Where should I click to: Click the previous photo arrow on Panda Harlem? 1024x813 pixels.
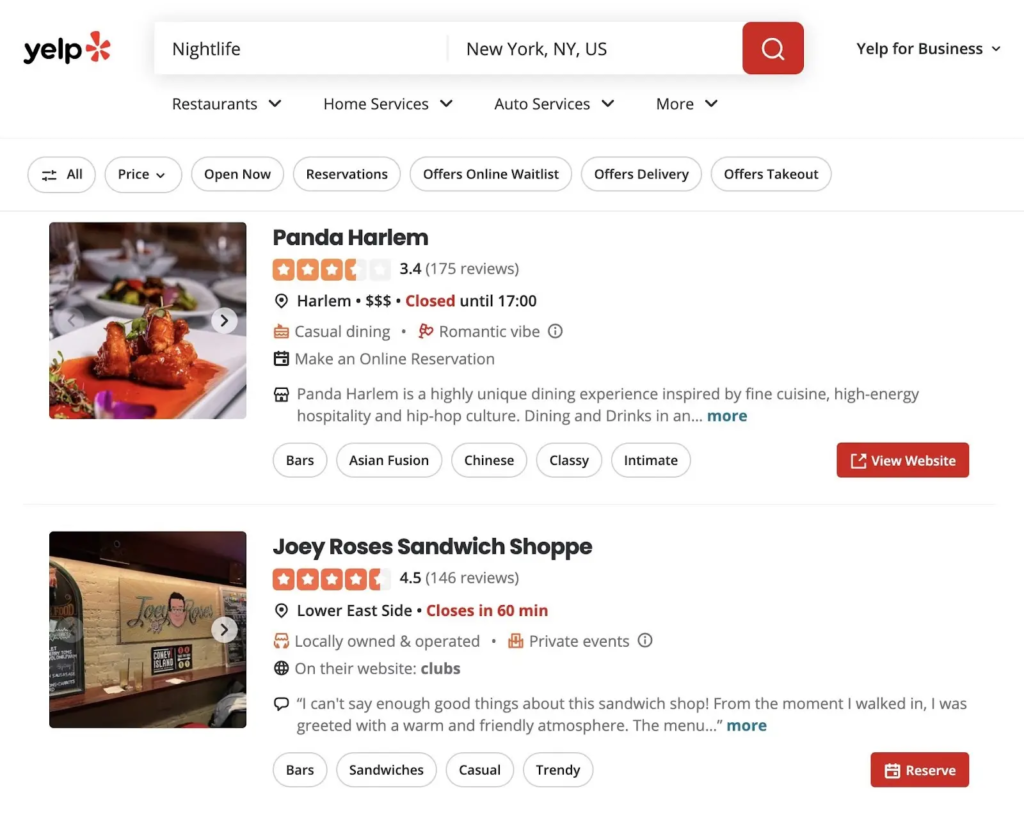point(71,321)
